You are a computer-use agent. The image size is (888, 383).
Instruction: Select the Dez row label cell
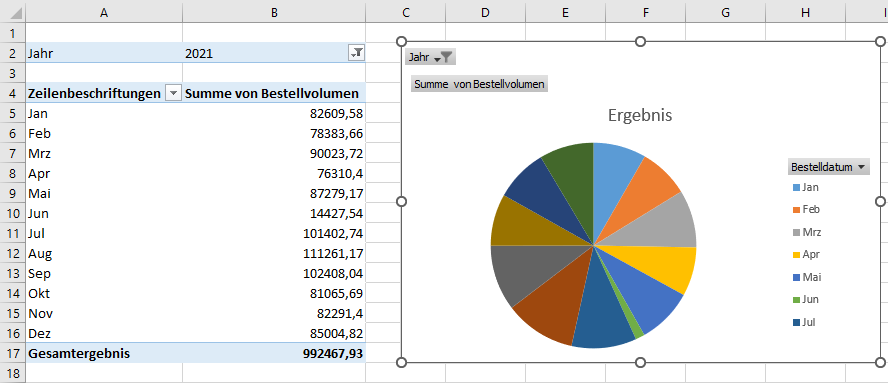point(104,333)
